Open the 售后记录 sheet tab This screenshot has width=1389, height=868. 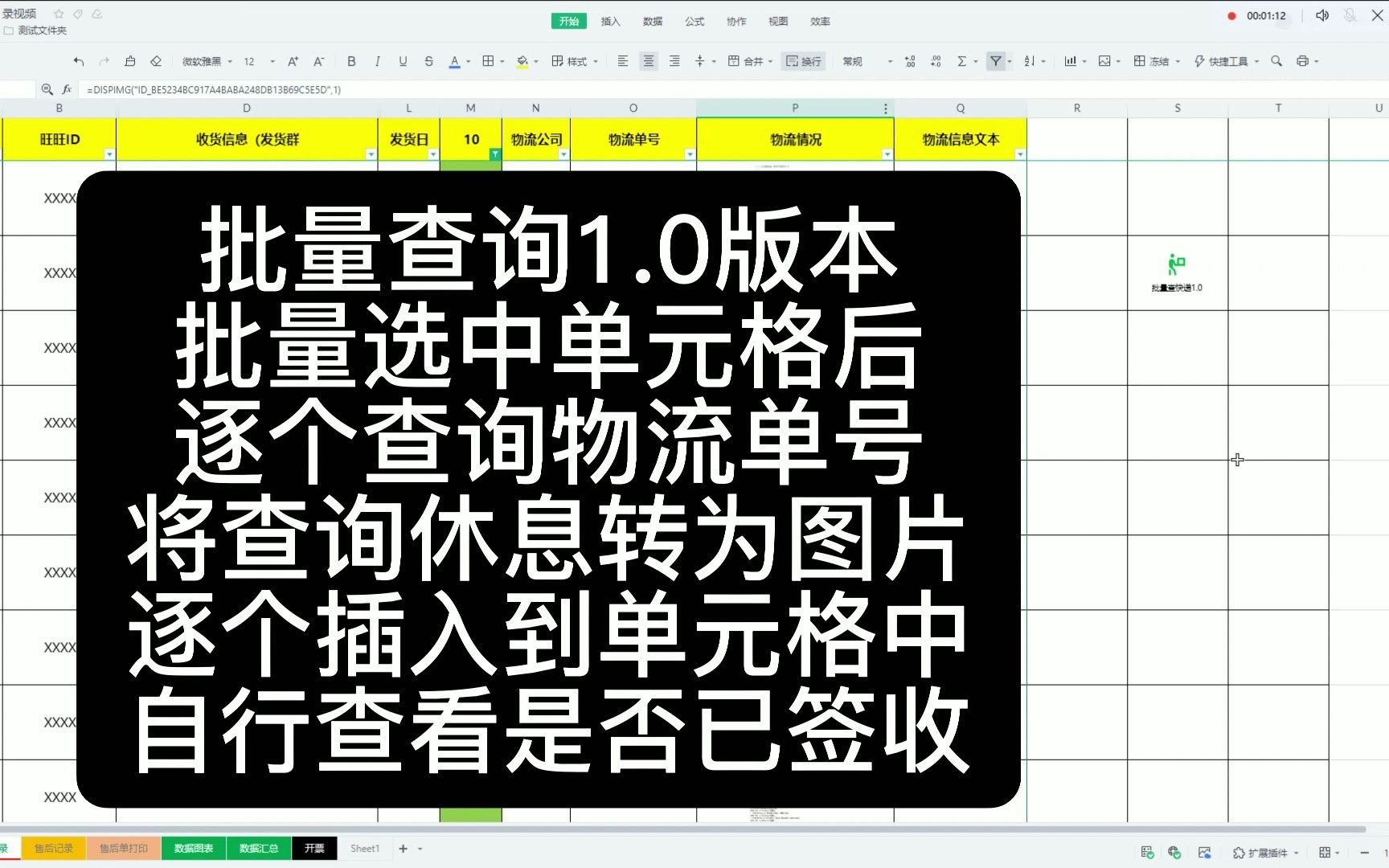coord(54,849)
